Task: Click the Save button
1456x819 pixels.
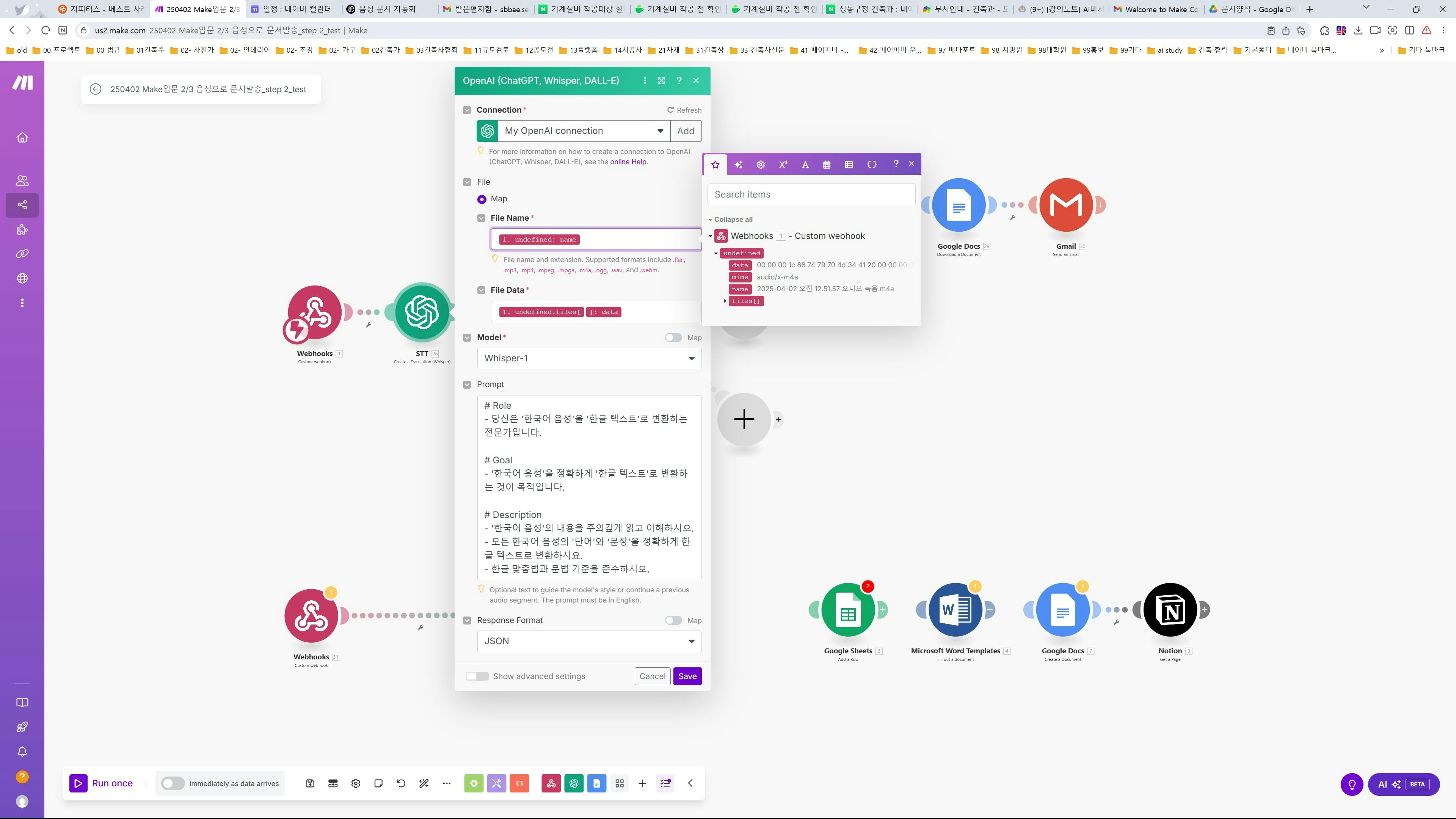Action: pyautogui.click(x=687, y=676)
